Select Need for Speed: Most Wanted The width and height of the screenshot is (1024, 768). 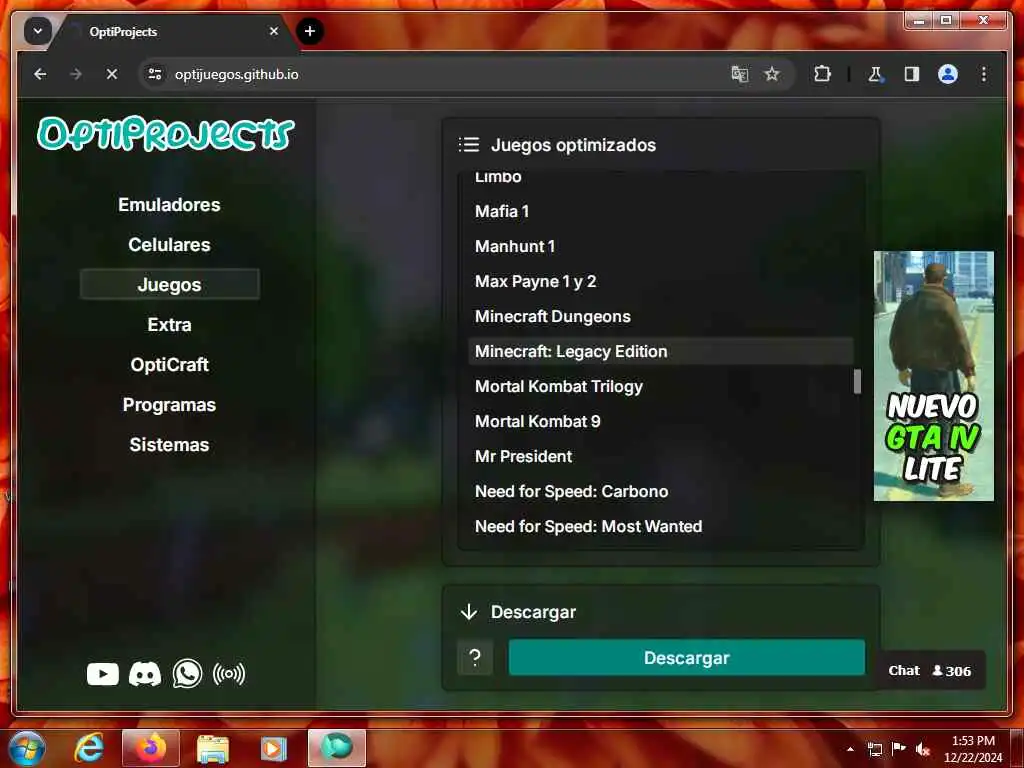[x=660, y=526]
